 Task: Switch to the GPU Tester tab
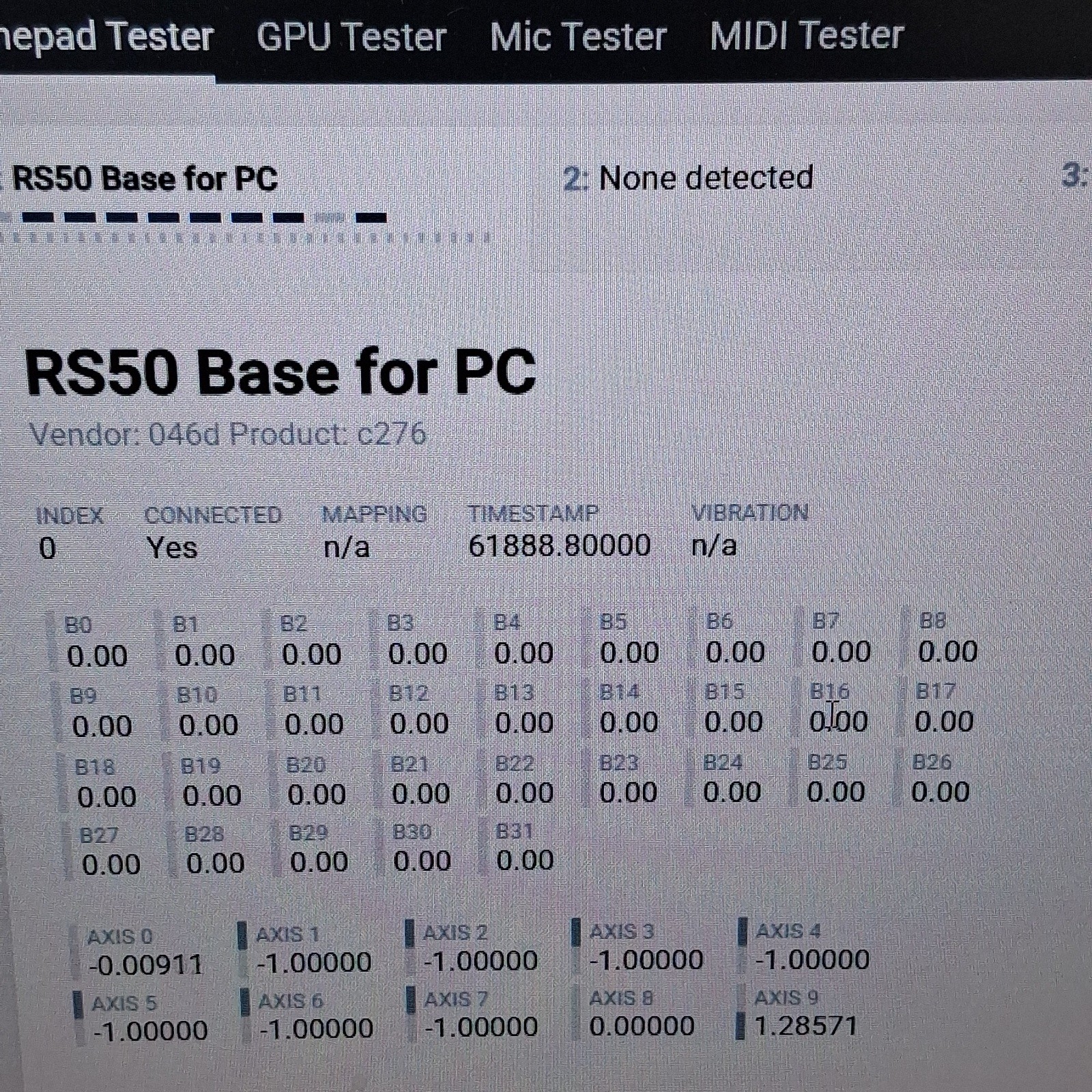point(351,37)
